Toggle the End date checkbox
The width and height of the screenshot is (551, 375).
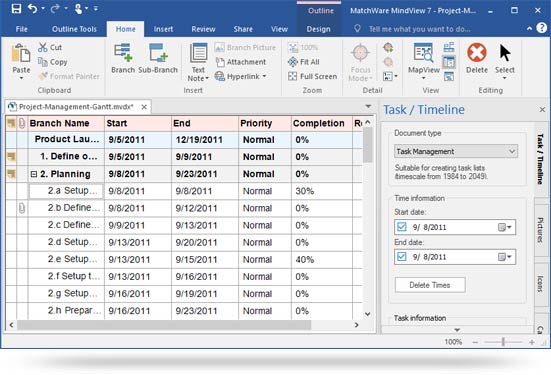pos(401,257)
